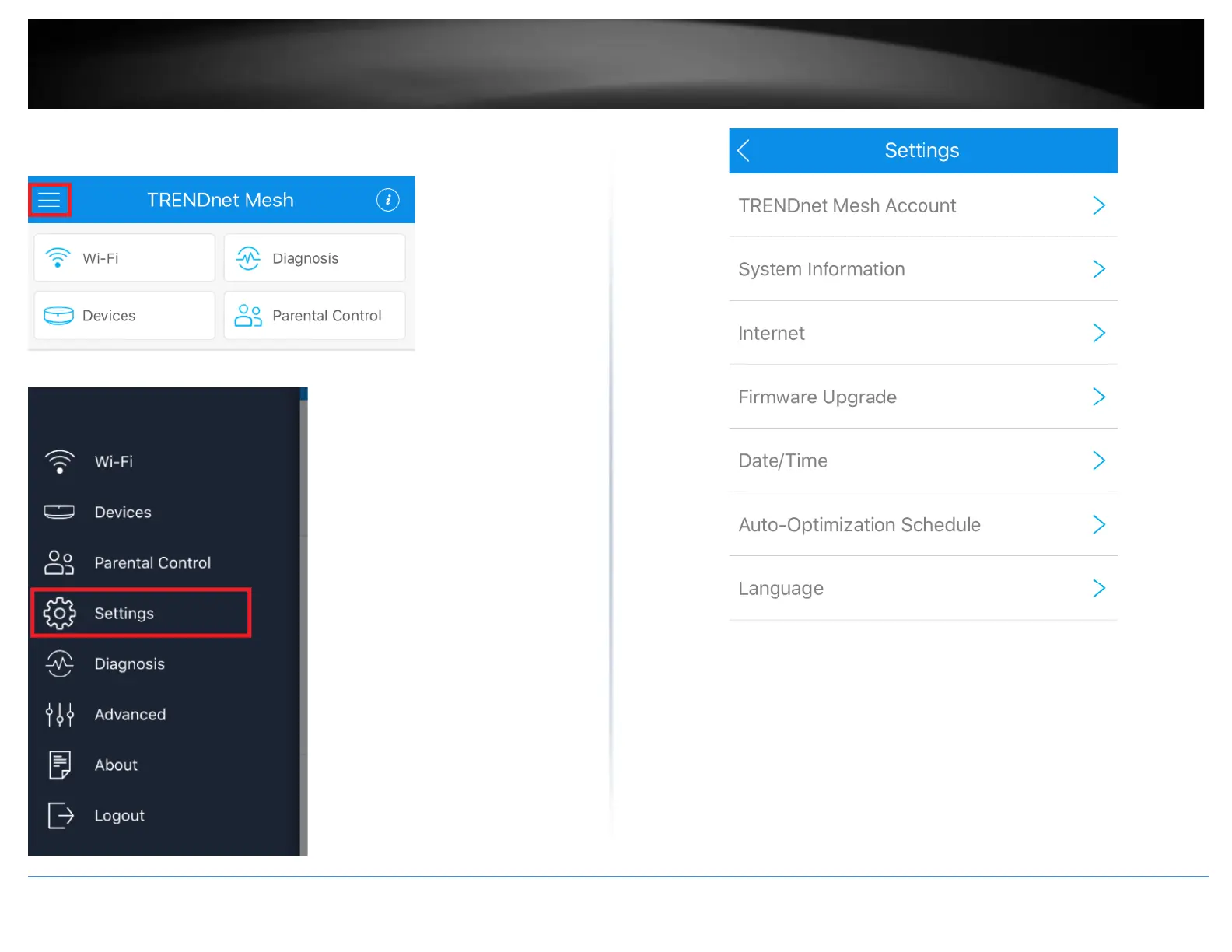This screenshot has width=1232, height=952.
Task: Go back using Settings header arrow
Action: tap(744, 150)
